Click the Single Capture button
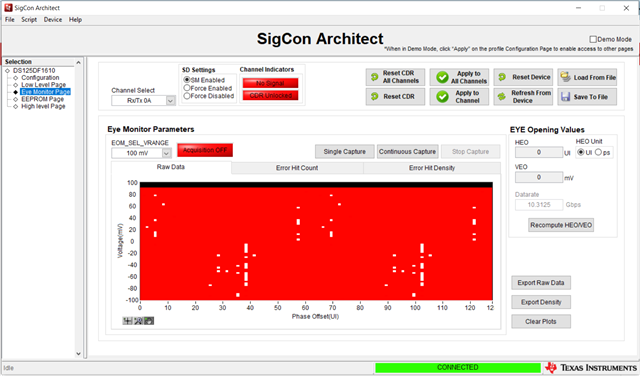640x376 pixels. pos(344,151)
